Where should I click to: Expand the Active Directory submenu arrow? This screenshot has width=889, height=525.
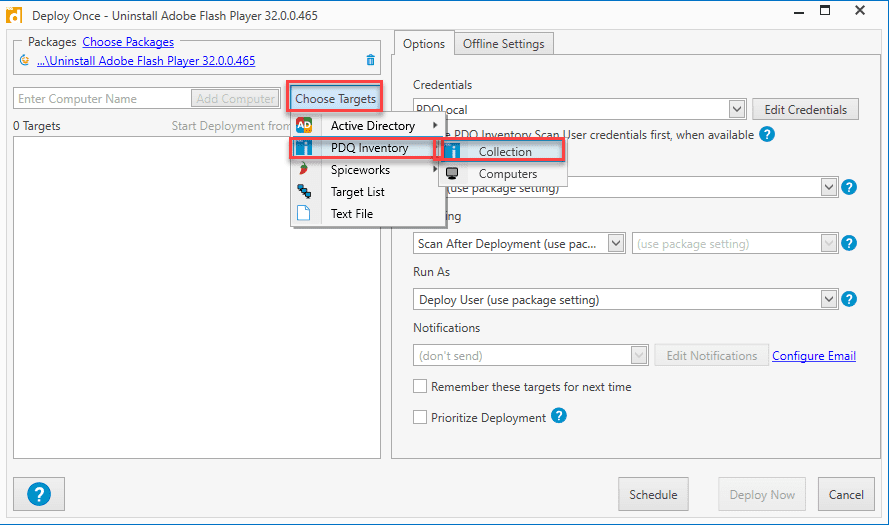click(x=435, y=125)
